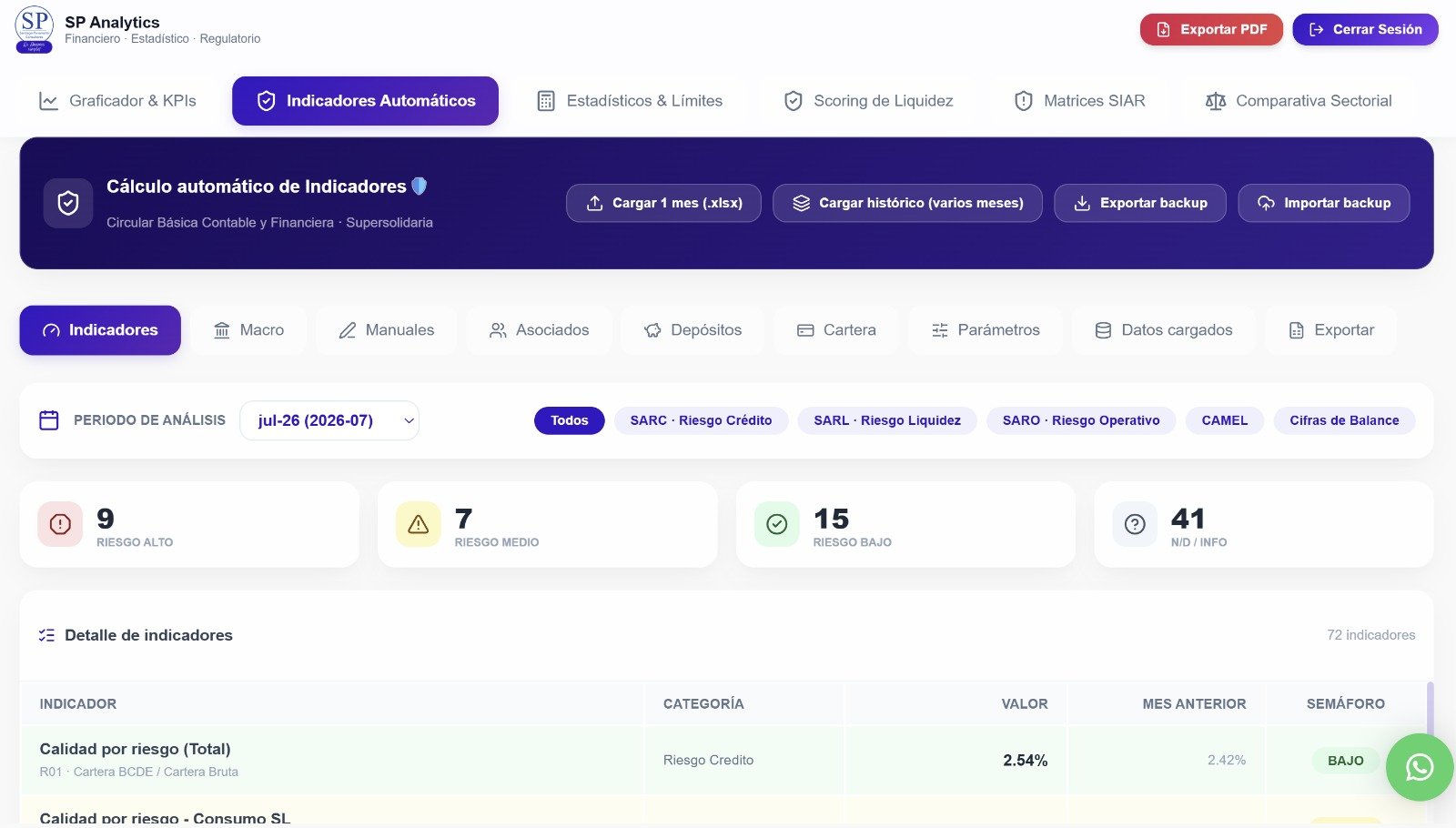Viewport: 1456px width, 828px height.
Task: Click the N/D Info question mark icon
Action: 1135,524
